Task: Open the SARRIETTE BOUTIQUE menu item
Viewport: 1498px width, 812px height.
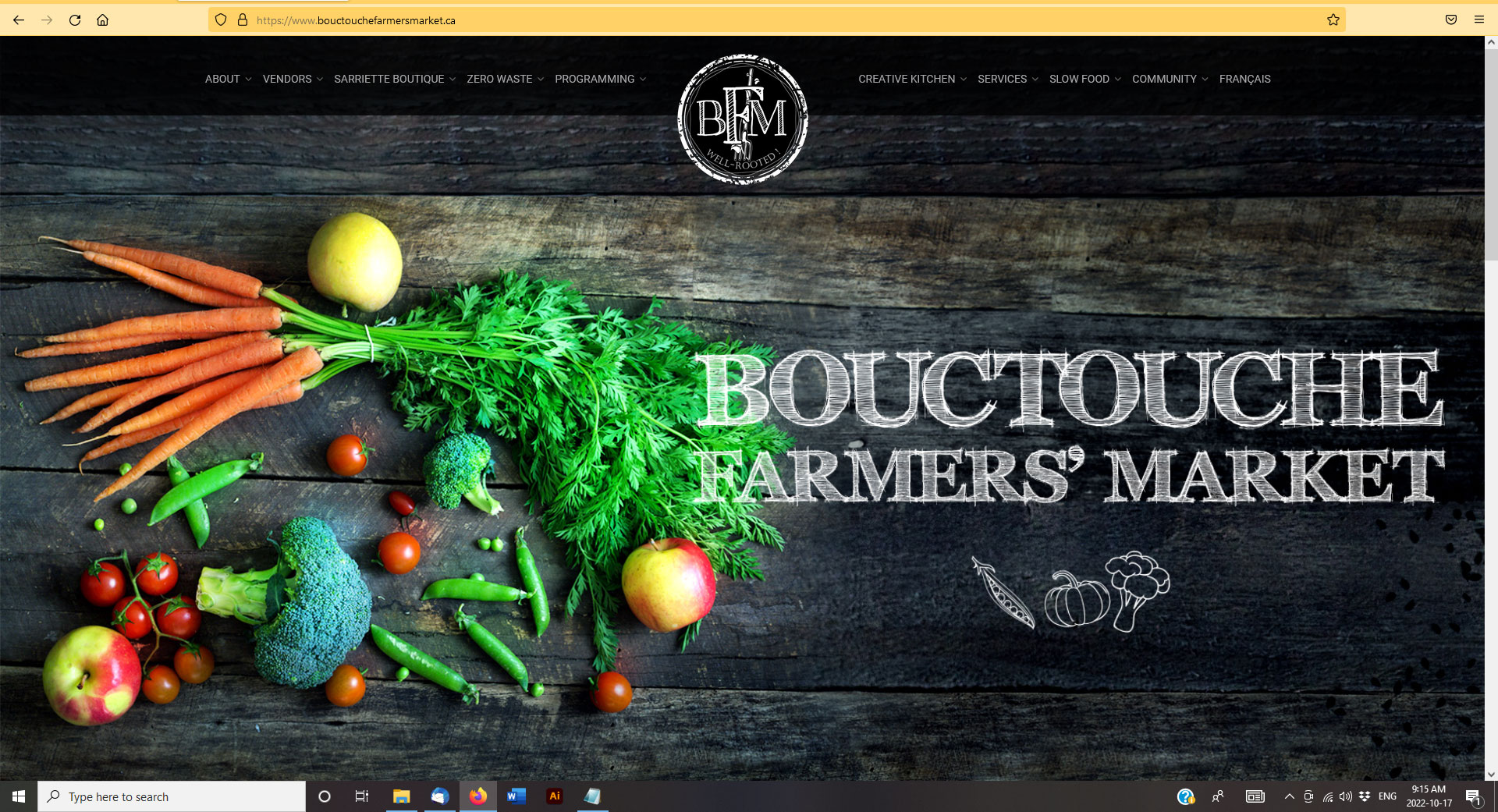Action: [x=389, y=79]
